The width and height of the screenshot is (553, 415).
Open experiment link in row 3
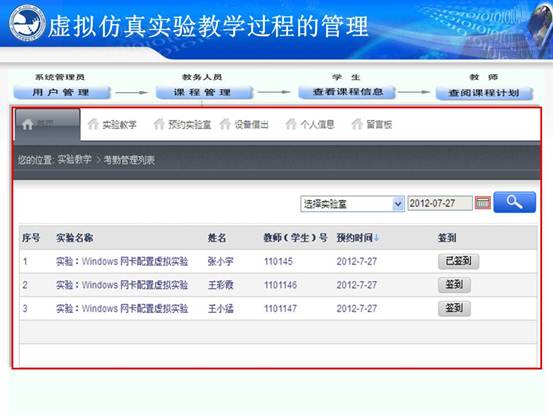122,309
